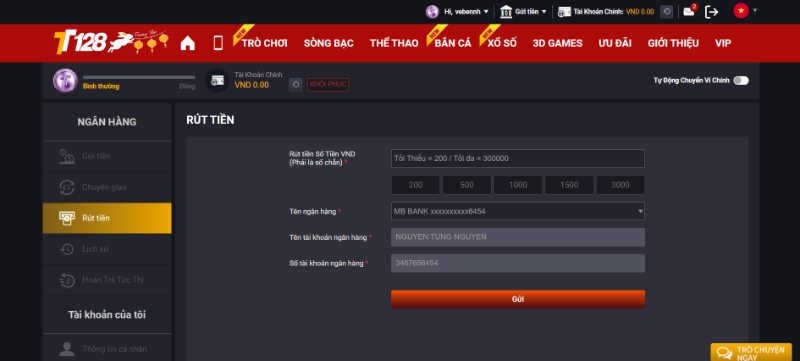Click the KHÔI PHỤC restore button

pos(328,85)
